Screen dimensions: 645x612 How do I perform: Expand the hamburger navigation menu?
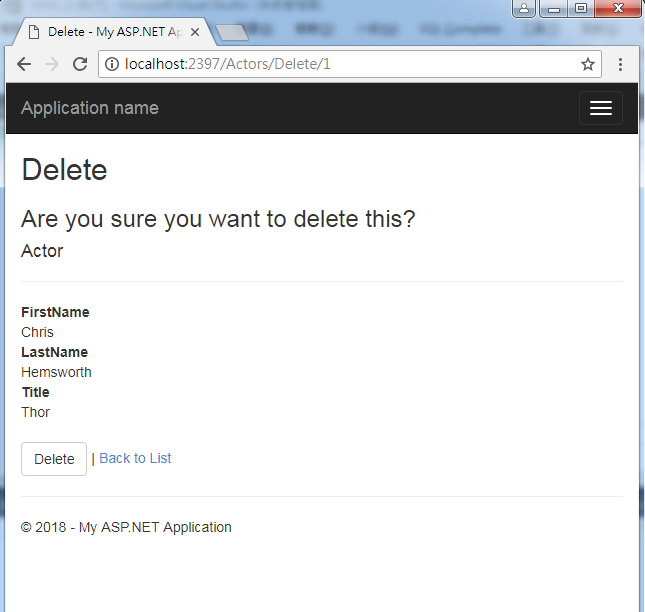click(x=600, y=108)
